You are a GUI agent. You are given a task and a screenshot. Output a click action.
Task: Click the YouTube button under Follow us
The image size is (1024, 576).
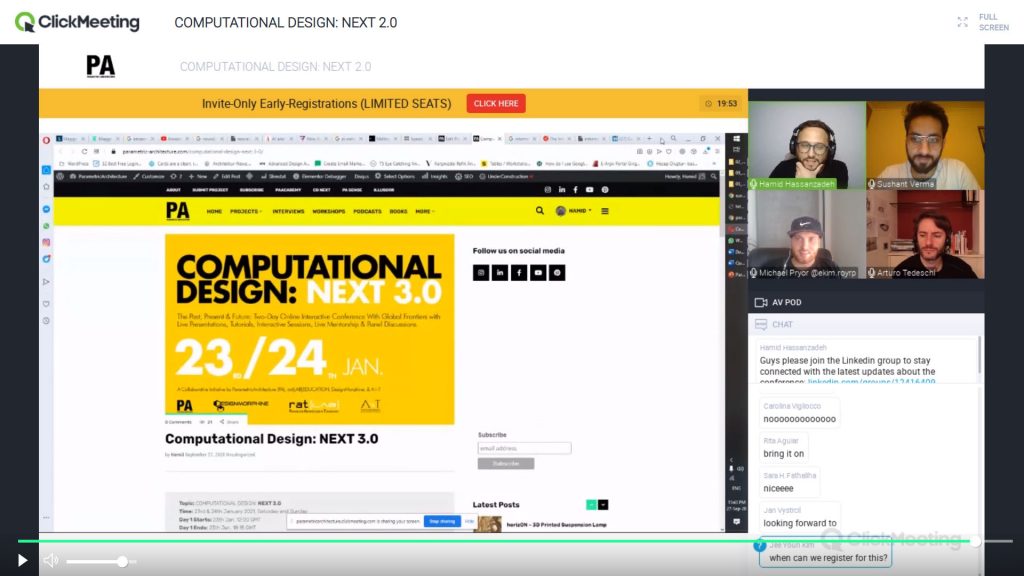pos(537,273)
